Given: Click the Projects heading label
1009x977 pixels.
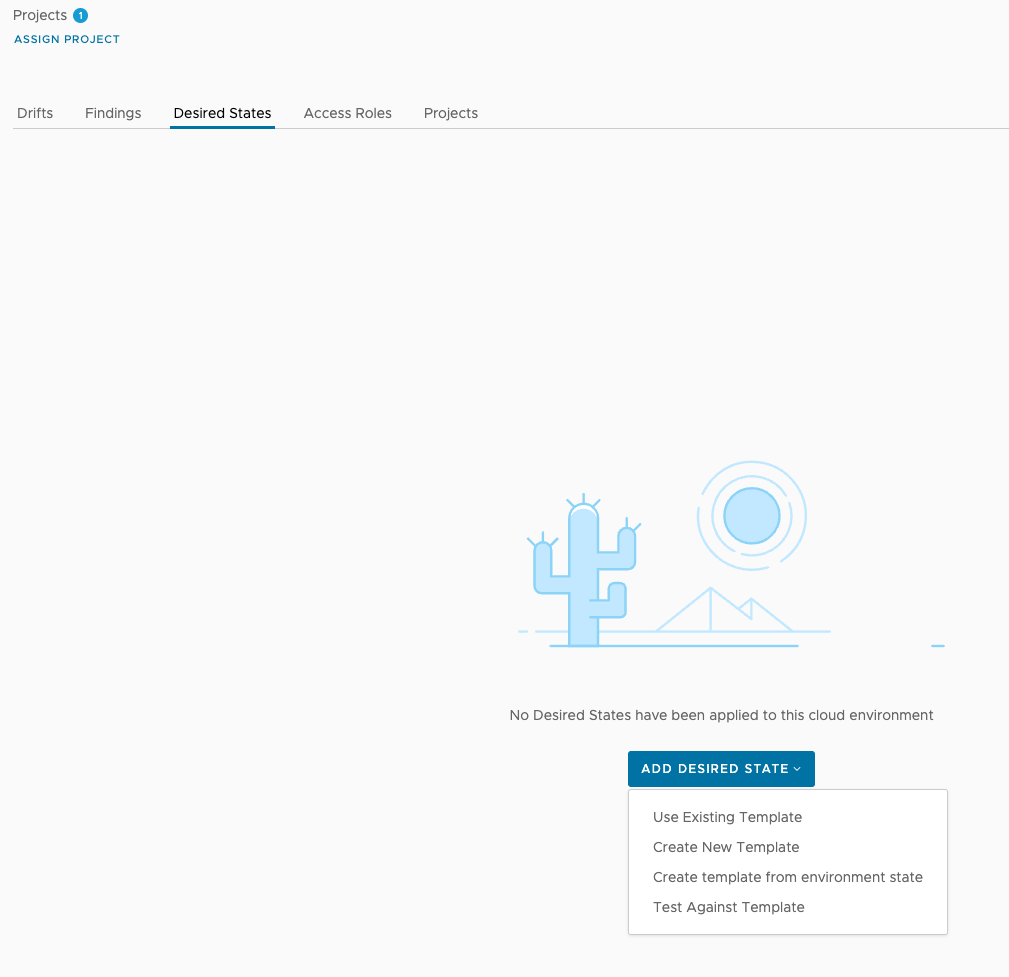Looking at the screenshot, I should [40, 15].
